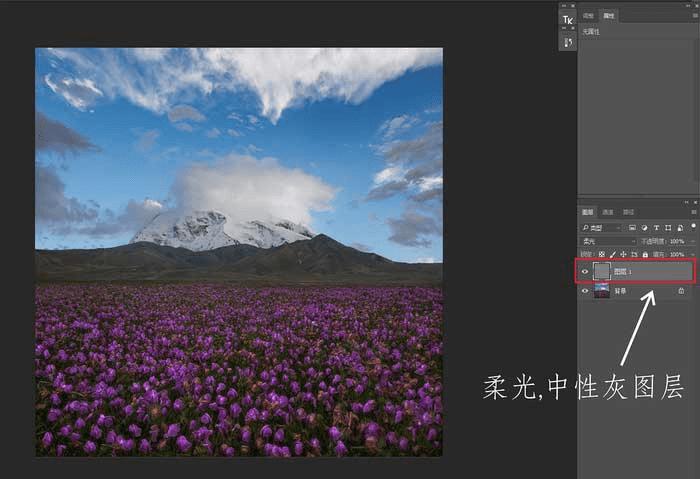The image size is (700, 479).
Task: Switch to the Paths tab
Action: point(628,212)
